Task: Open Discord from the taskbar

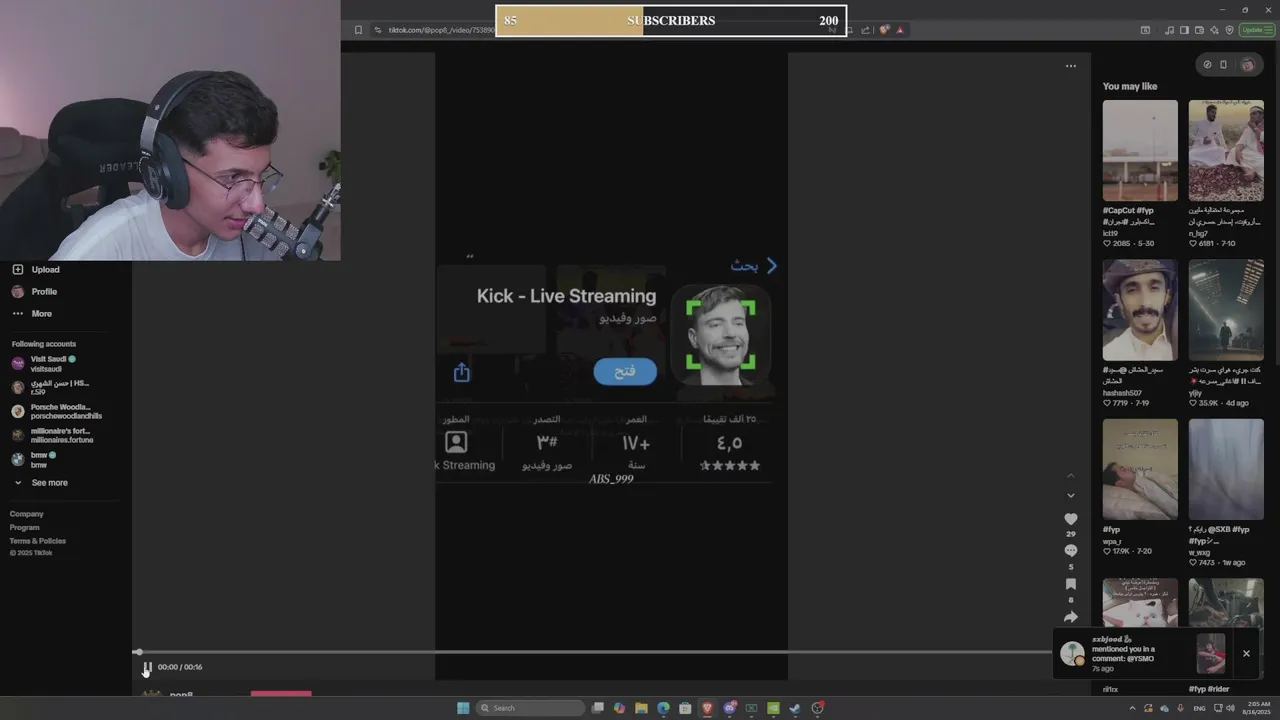Action: (730, 708)
